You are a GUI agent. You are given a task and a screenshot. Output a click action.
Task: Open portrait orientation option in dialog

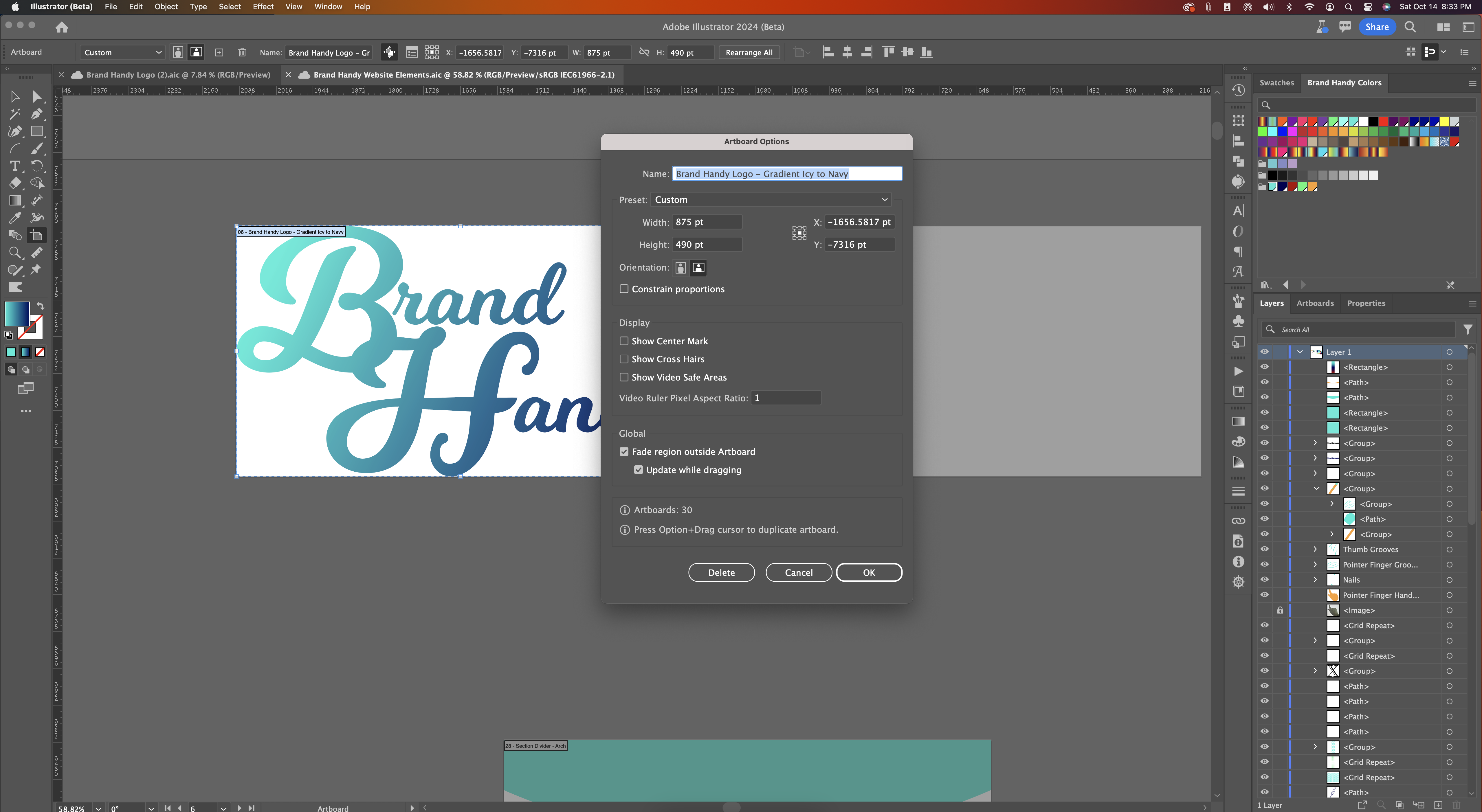coord(680,267)
